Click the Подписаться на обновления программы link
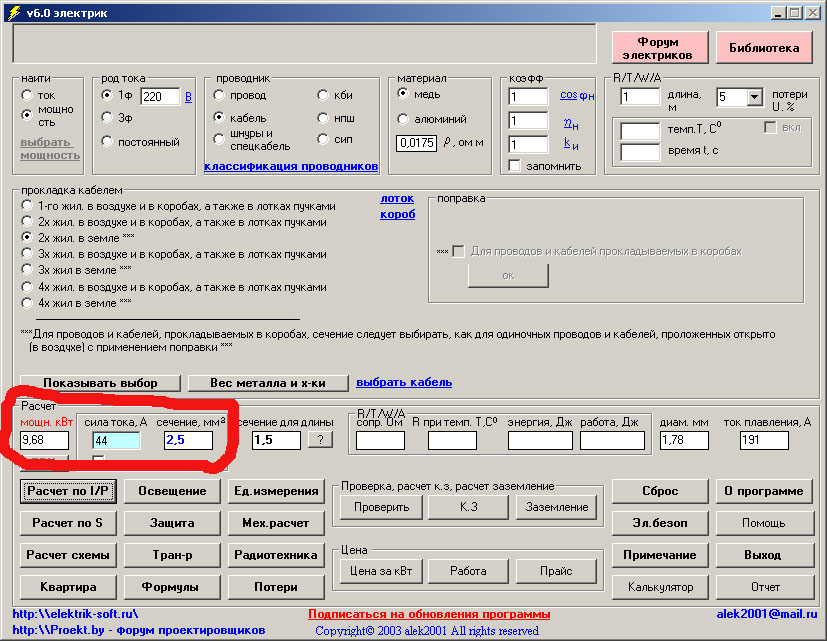Viewport: 827px width, 641px height. (429, 614)
